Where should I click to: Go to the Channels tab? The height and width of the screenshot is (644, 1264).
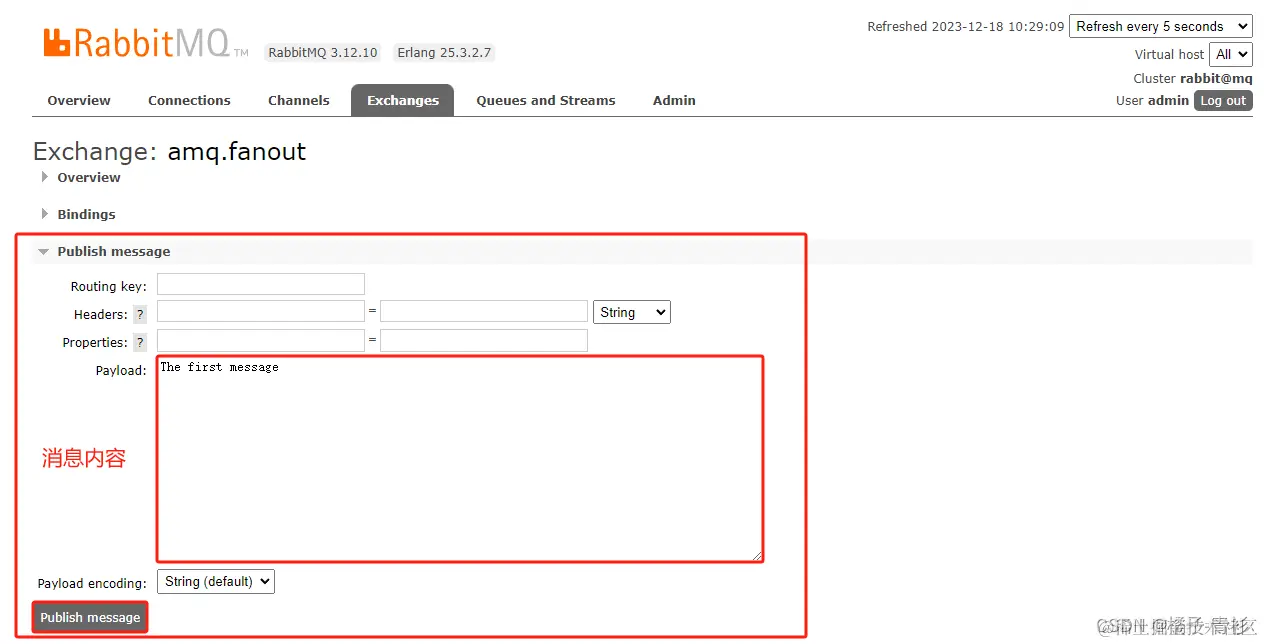(298, 100)
